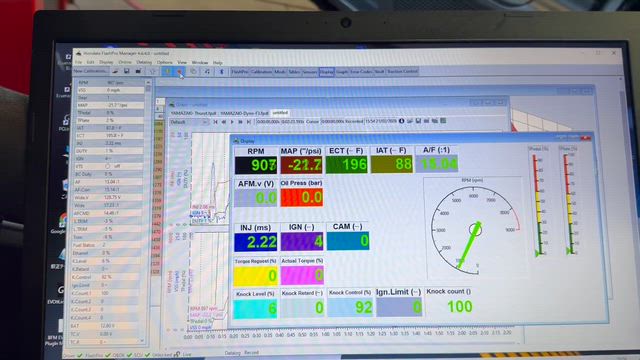The image size is (640, 360).
Task: Open the Window menu
Action: pos(200,62)
